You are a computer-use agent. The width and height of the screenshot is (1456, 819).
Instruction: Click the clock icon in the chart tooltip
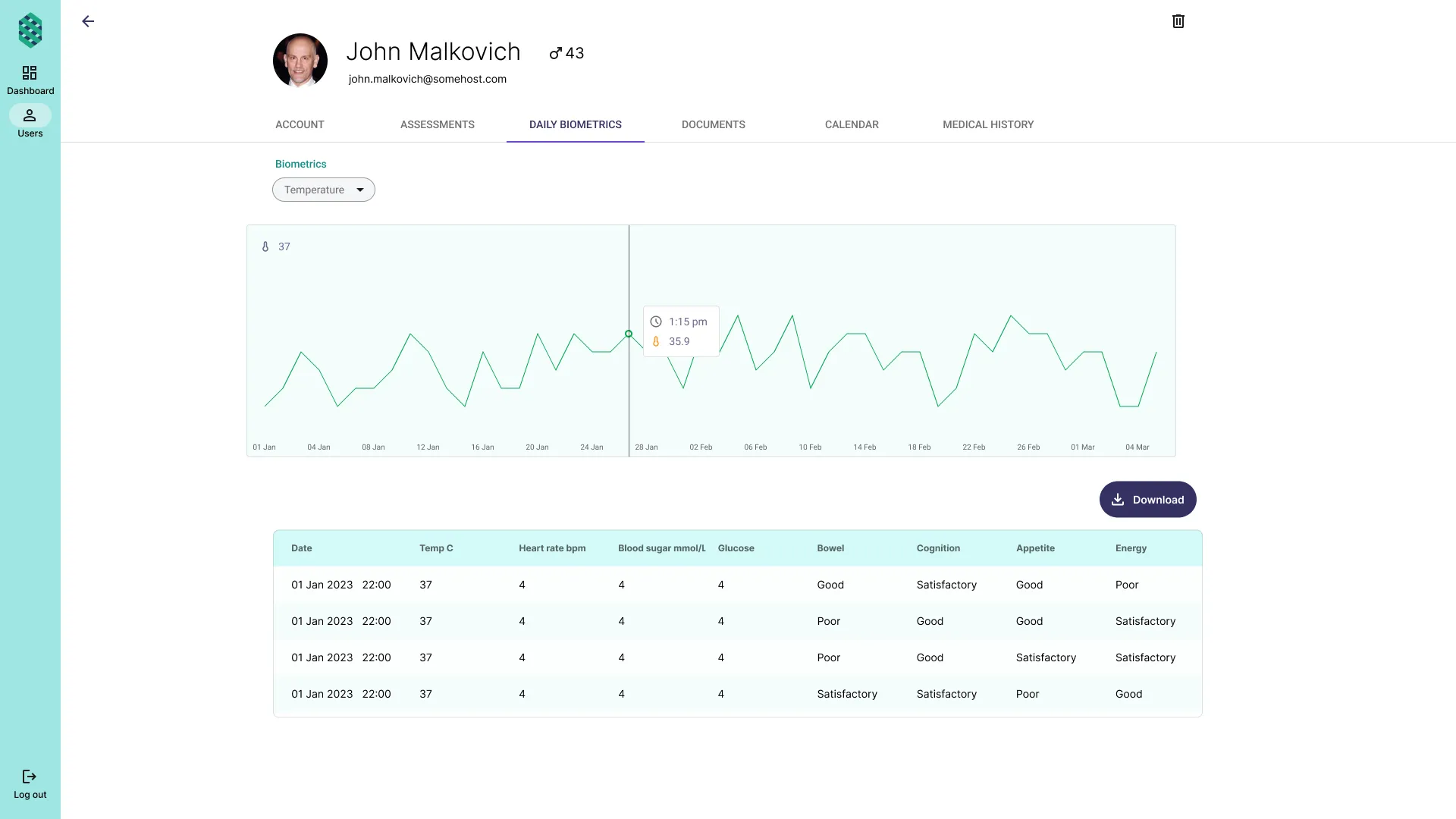(x=656, y=322)
